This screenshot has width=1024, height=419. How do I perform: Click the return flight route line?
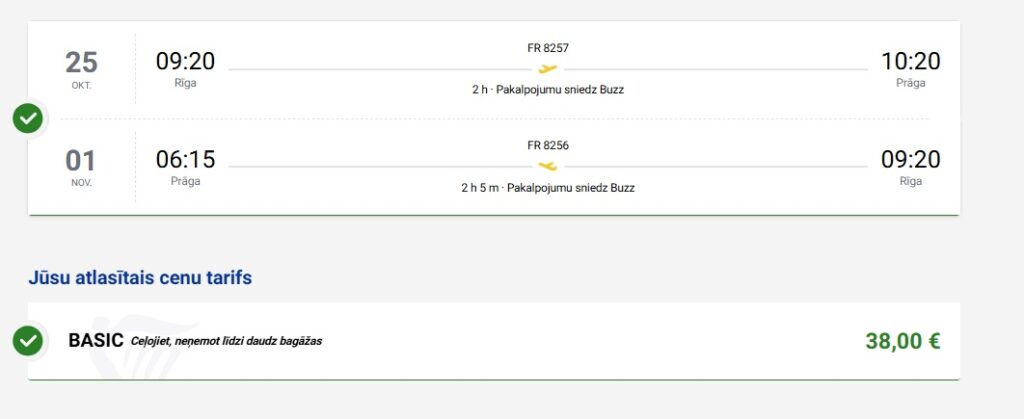(380, 166)
